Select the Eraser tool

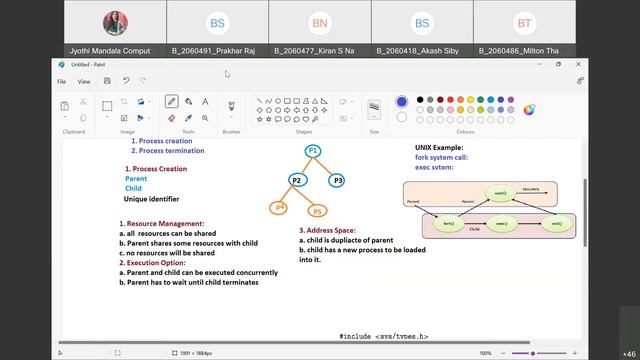coord(171,118)
